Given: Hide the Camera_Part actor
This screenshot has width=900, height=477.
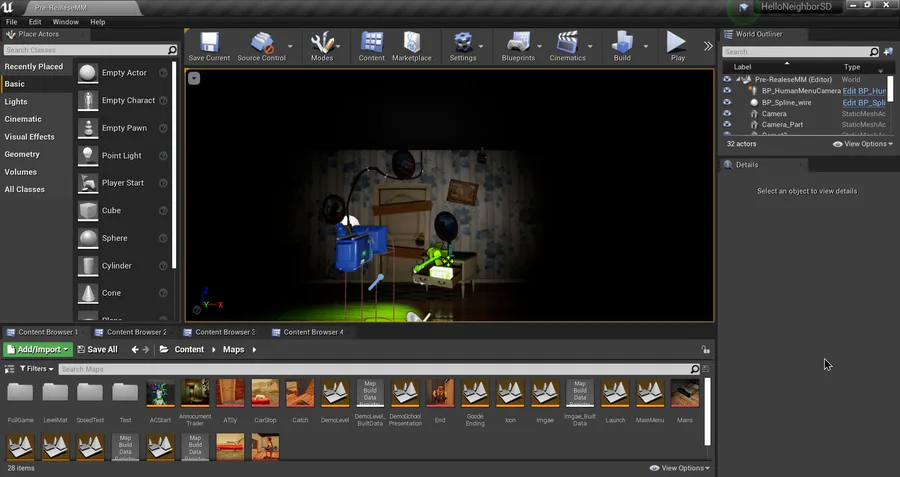Looking at the screenshot, I should [x=727, y=124].
